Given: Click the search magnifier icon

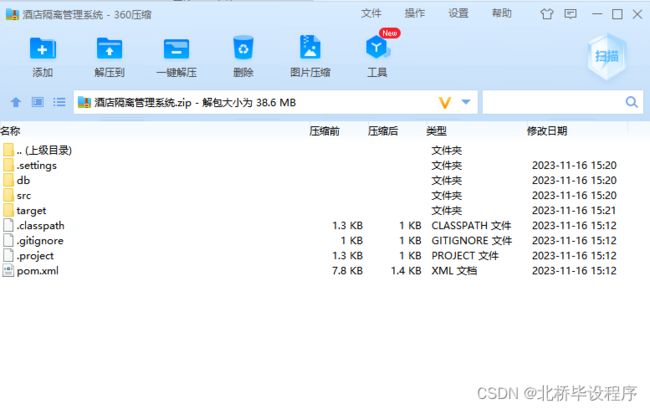Looking at the screenshot, I should click(x=632, y=102).
